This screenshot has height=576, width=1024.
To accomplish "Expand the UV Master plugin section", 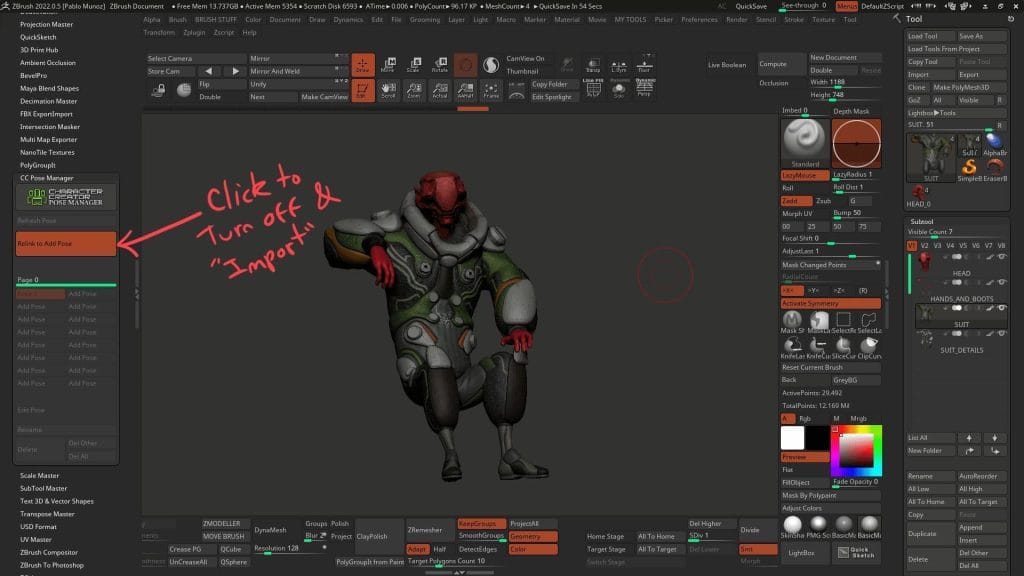I will click(35, 539).
